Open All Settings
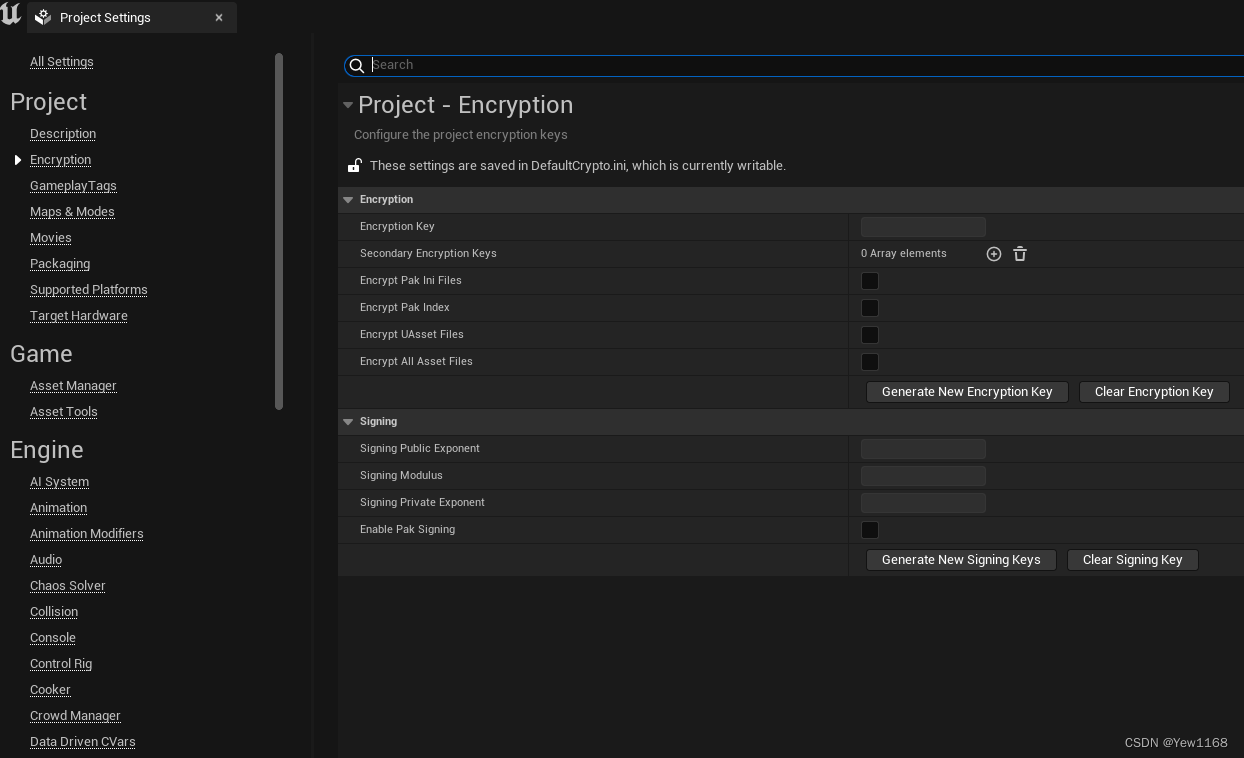Viewport: 1244px width, 758px height. (x=62, y=62)
